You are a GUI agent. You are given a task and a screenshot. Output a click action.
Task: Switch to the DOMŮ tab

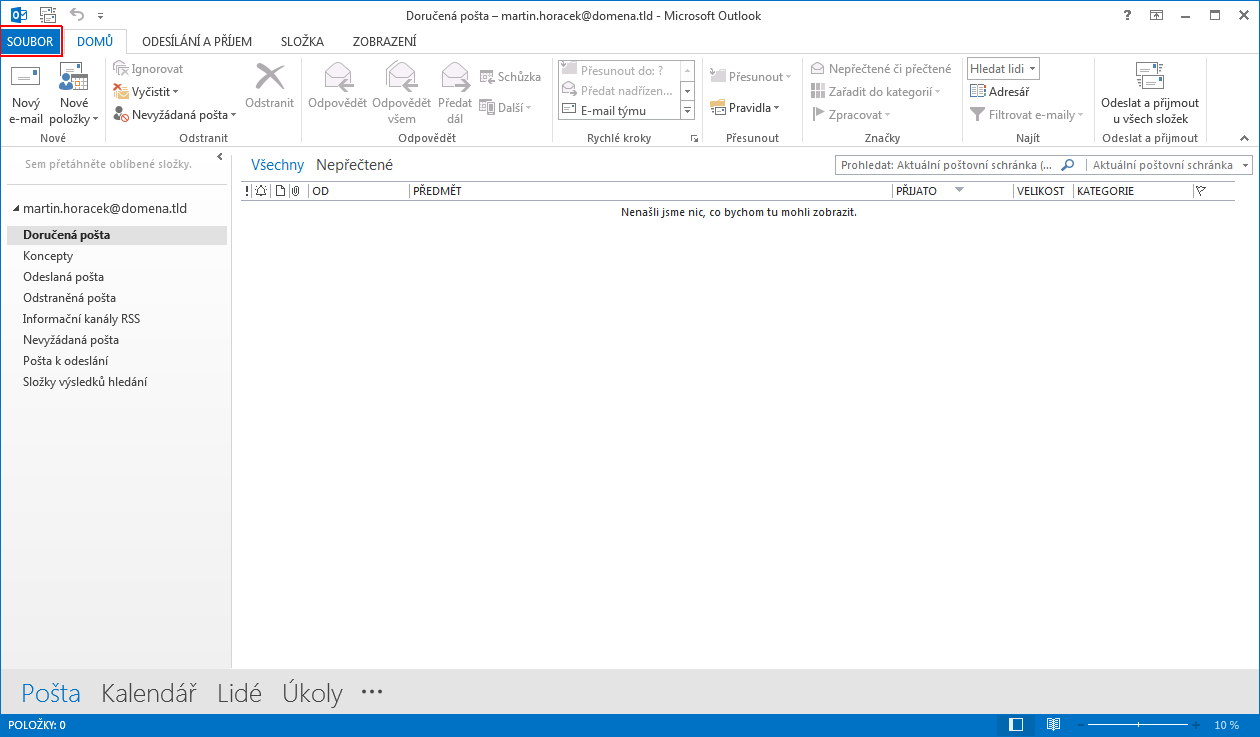click(95, 42)
